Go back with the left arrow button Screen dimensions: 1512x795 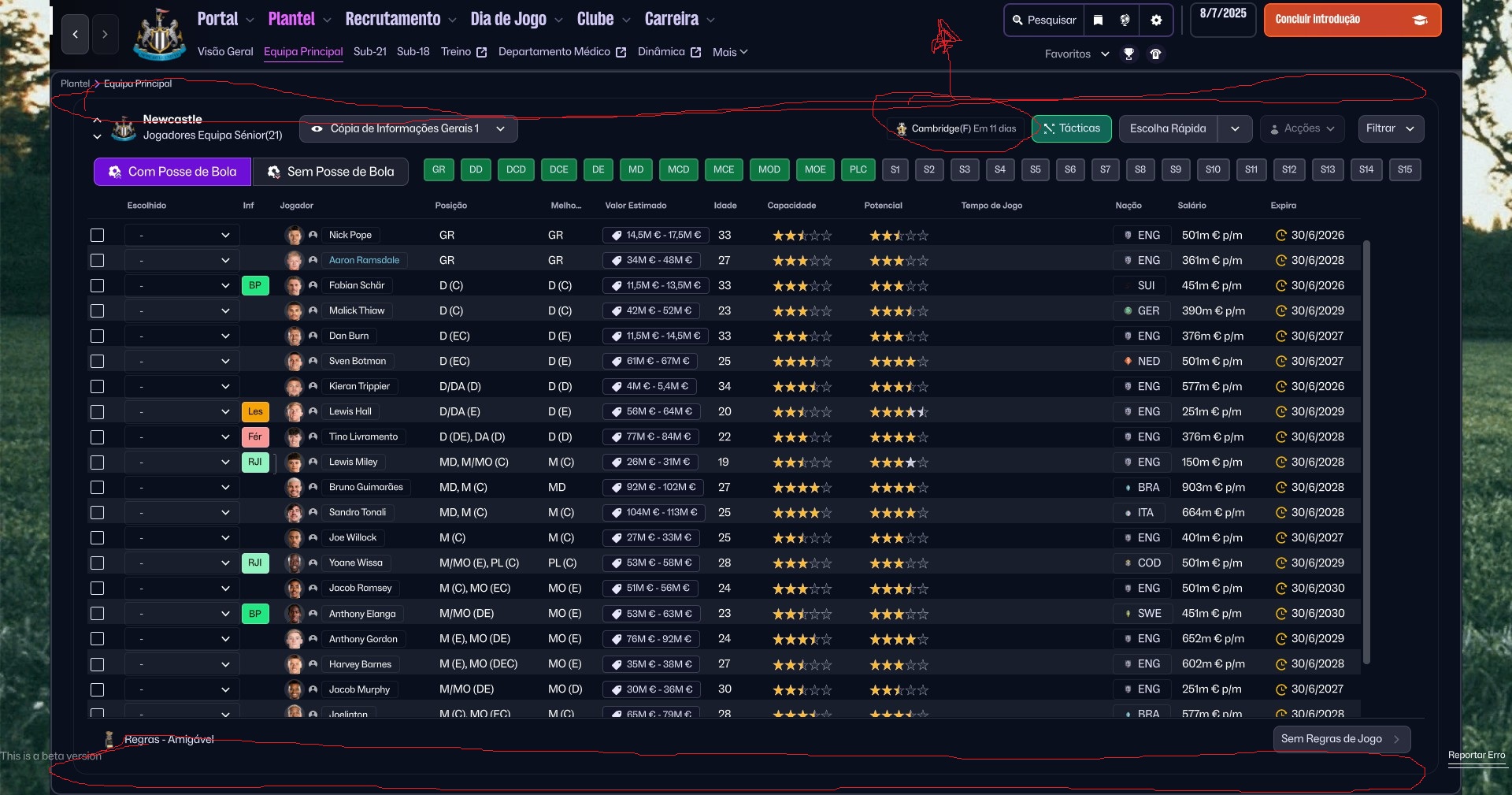point(76,34)
